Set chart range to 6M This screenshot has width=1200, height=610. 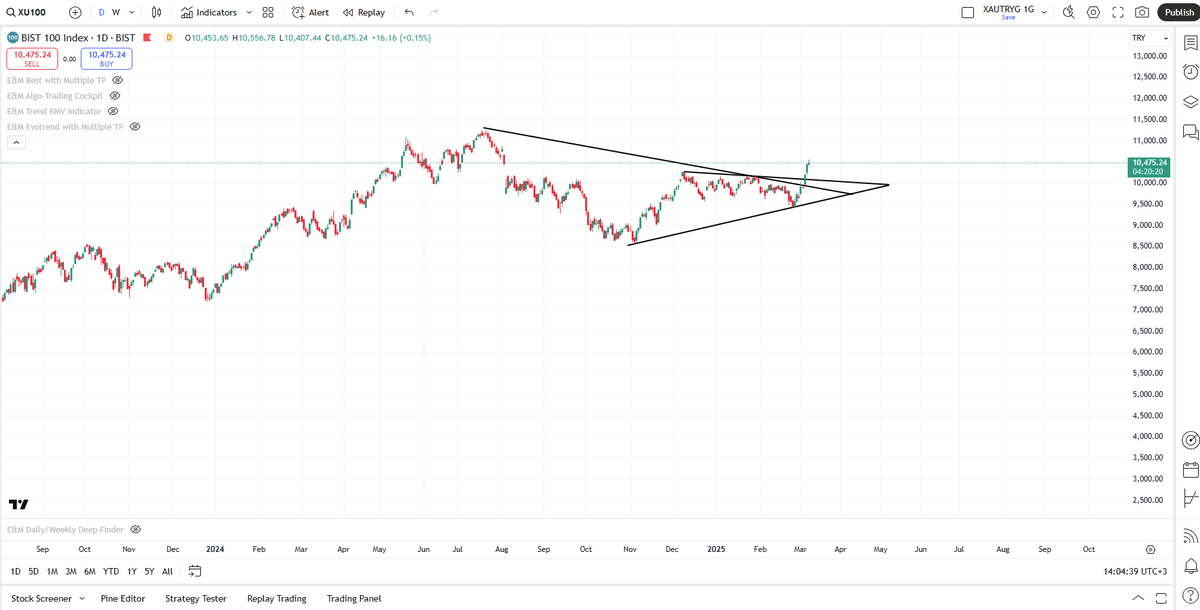[x=90, y=571]
